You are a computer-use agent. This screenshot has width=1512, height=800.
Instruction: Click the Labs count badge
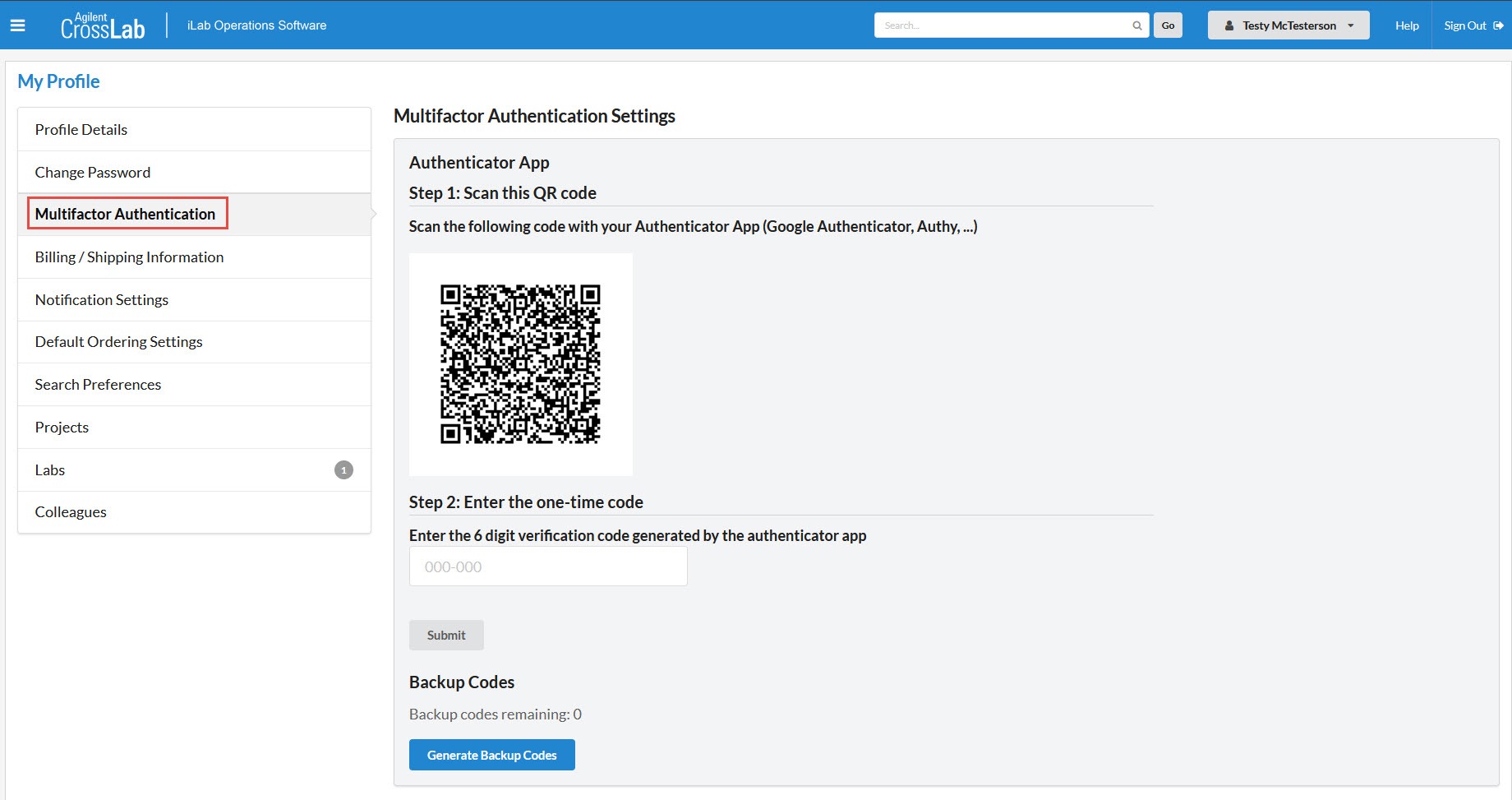[343, 470]
